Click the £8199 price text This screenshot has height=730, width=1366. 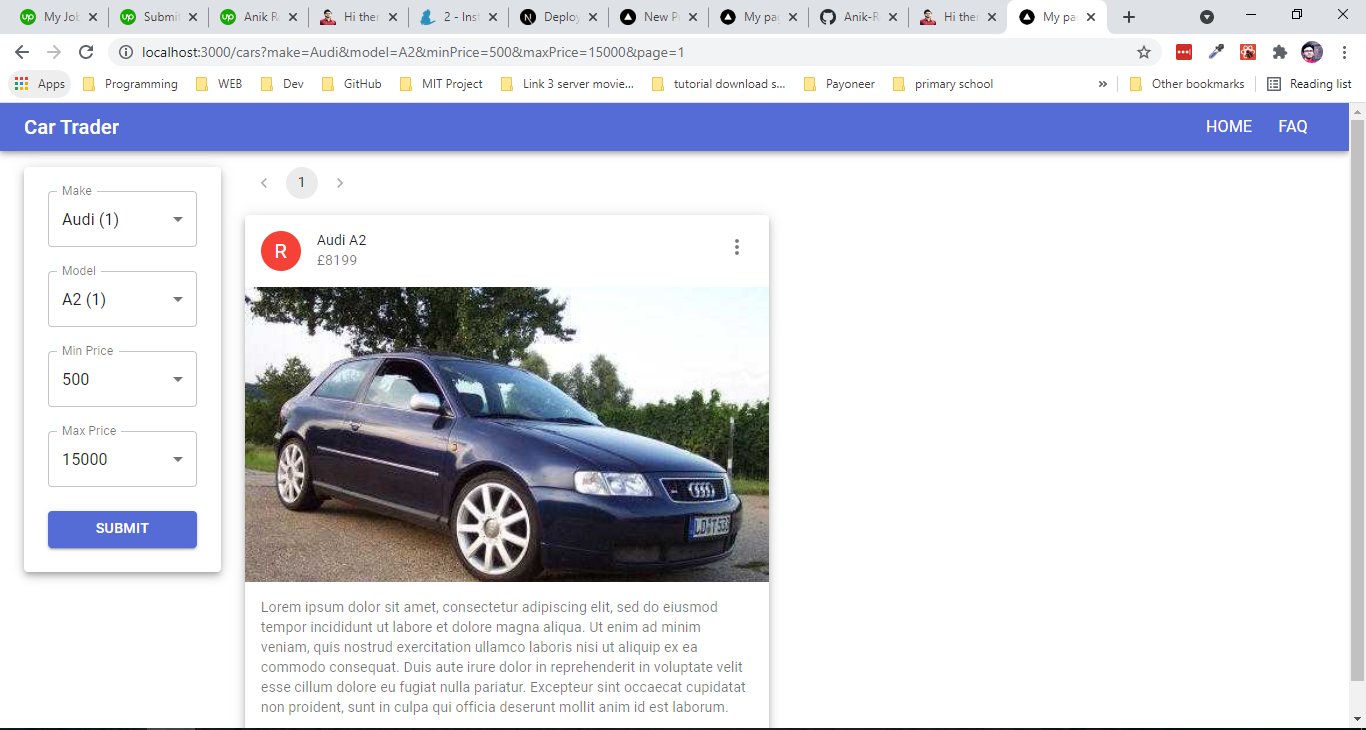point(337,260)
